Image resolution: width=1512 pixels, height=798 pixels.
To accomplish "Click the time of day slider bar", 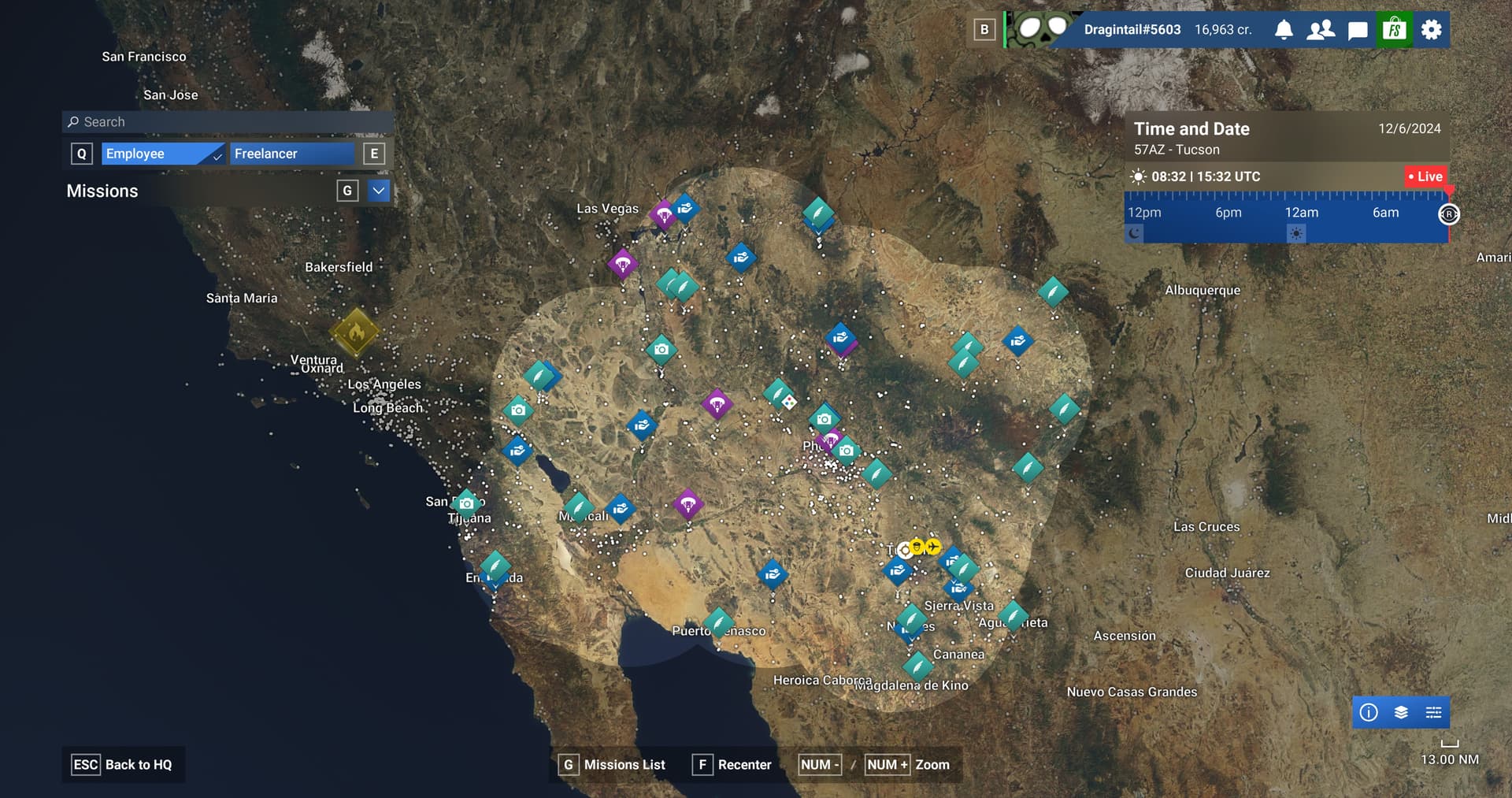I will [1286, 217].
